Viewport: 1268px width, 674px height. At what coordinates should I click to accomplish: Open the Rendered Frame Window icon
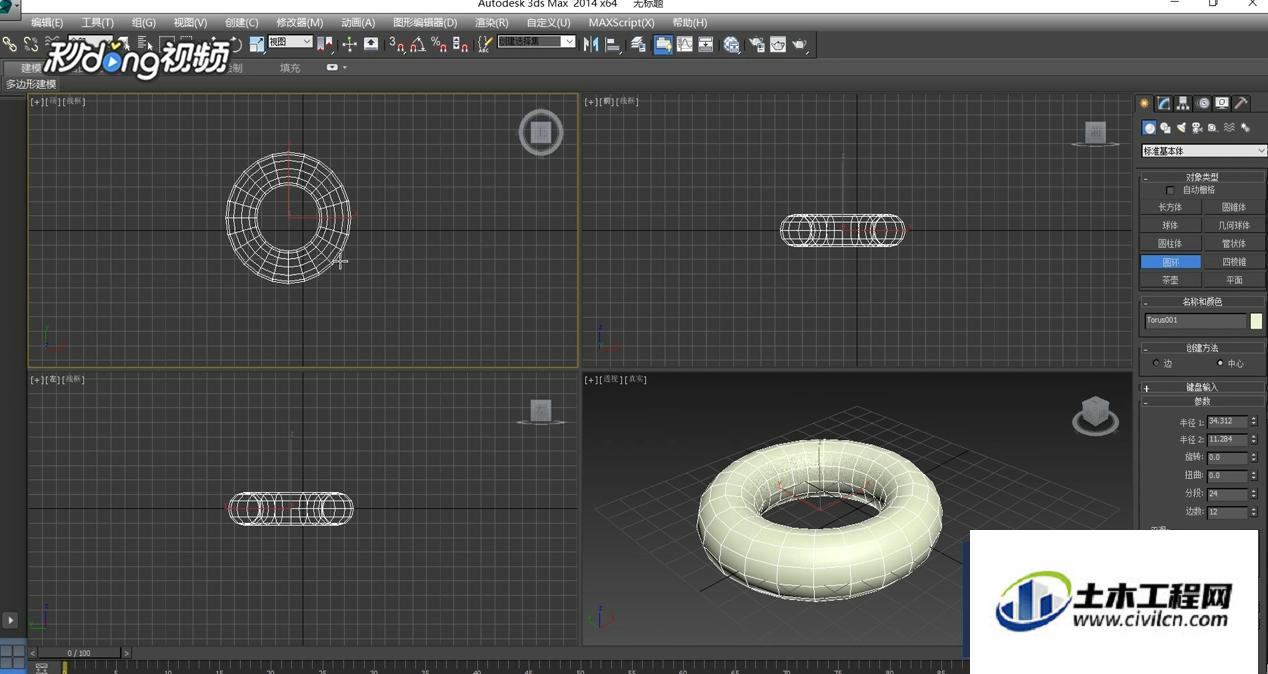pos(777,44)
